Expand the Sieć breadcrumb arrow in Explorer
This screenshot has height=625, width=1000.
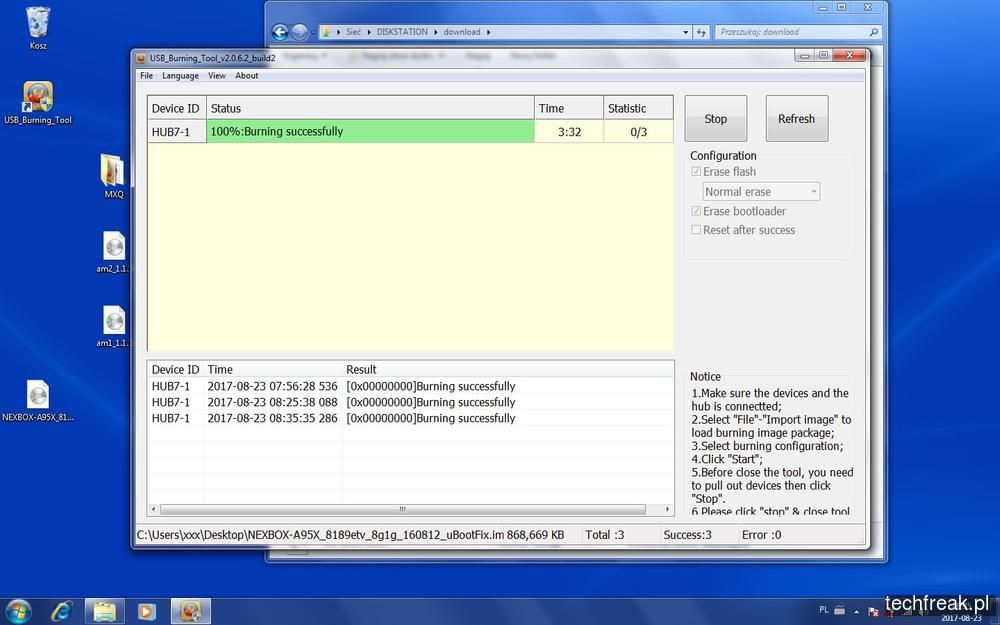(x=369, y=32)
